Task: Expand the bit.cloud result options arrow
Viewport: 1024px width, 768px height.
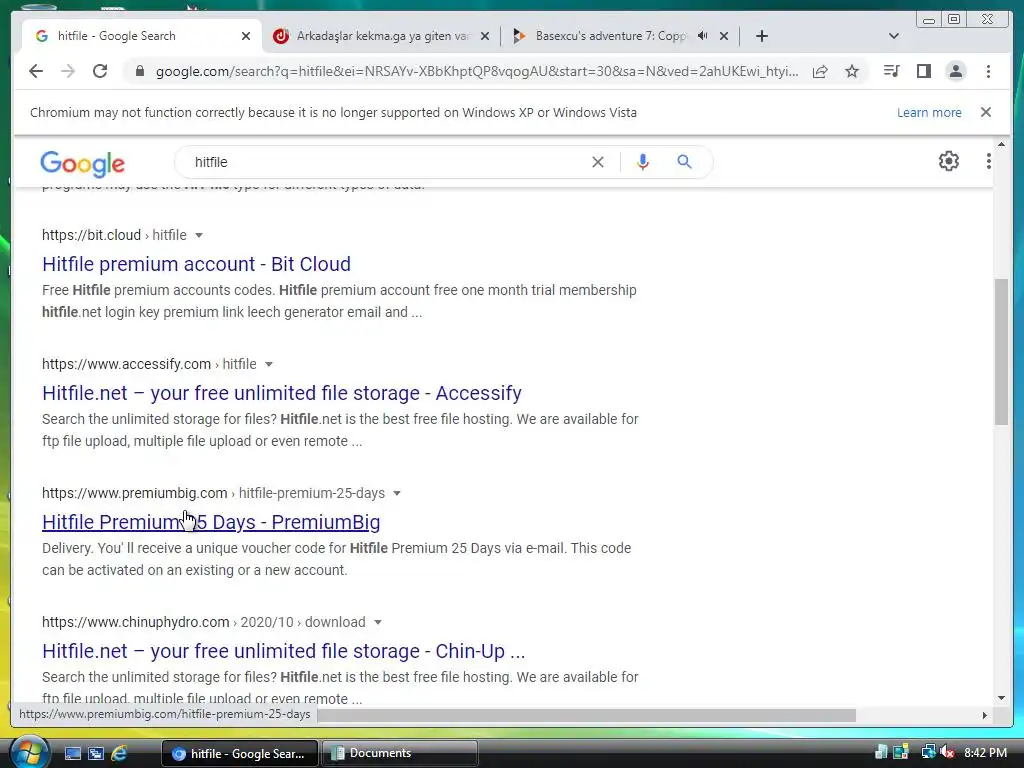Action: click(199, 235)
